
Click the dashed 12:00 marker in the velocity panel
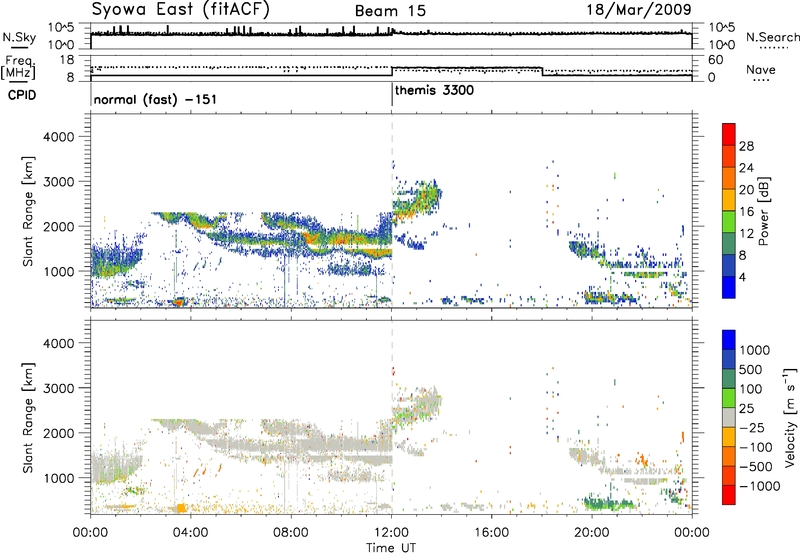392,417
